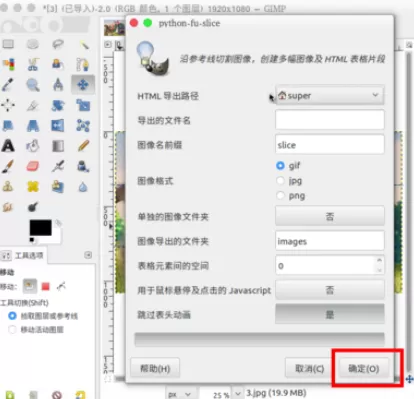This screenshot has height=399, width=414.
Task: Select the Measure compass tool
Action: click(x=58, y=85)
